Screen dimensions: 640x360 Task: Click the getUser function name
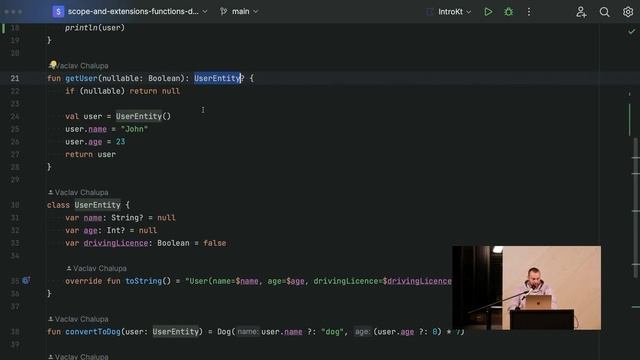pyautogui.click(x=81, y=78)
